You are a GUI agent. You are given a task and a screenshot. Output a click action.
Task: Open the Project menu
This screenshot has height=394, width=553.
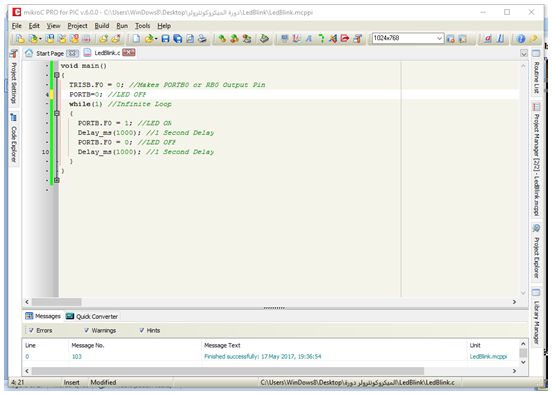77,26
